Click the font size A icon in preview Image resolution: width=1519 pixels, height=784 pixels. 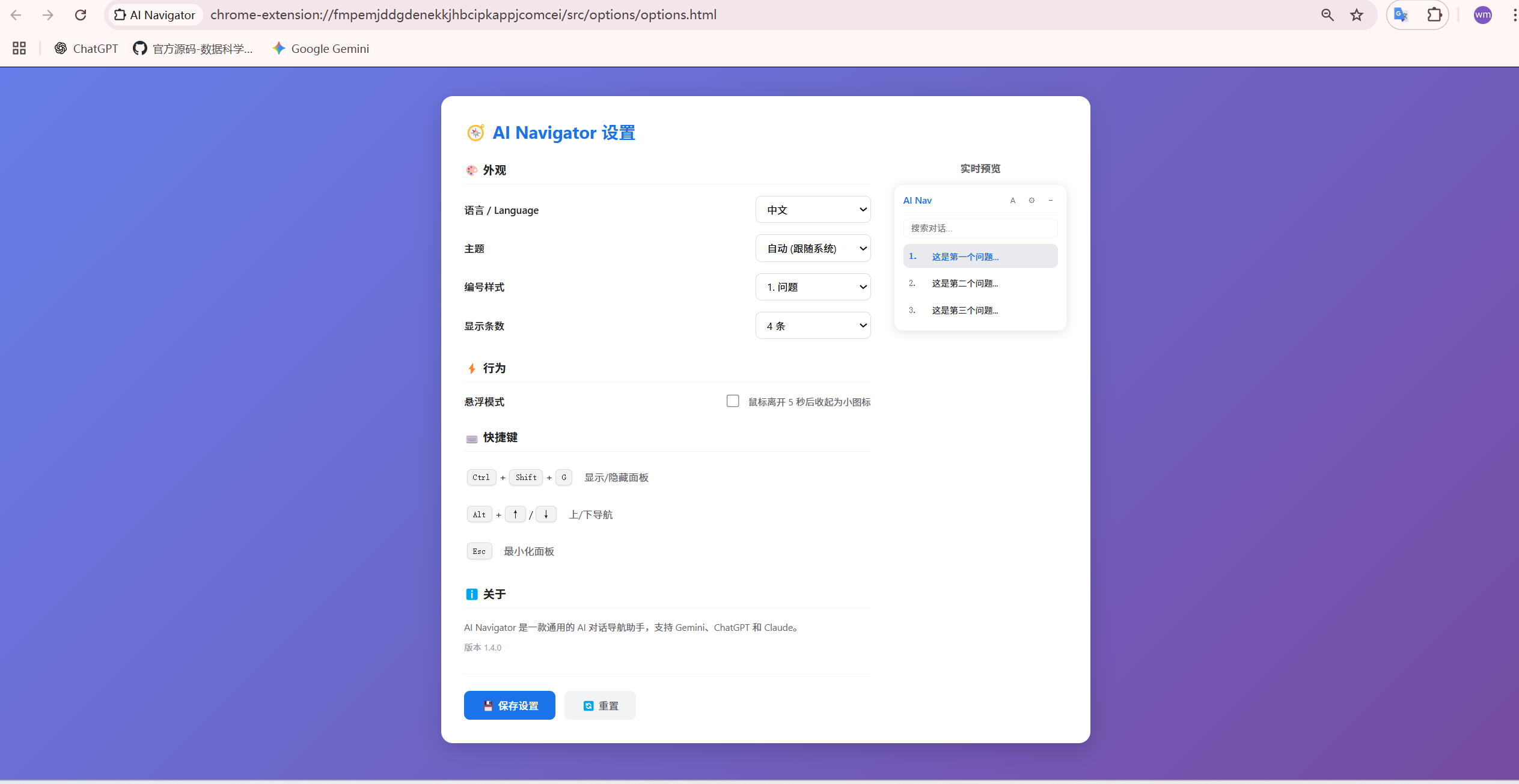(1013, 201)
